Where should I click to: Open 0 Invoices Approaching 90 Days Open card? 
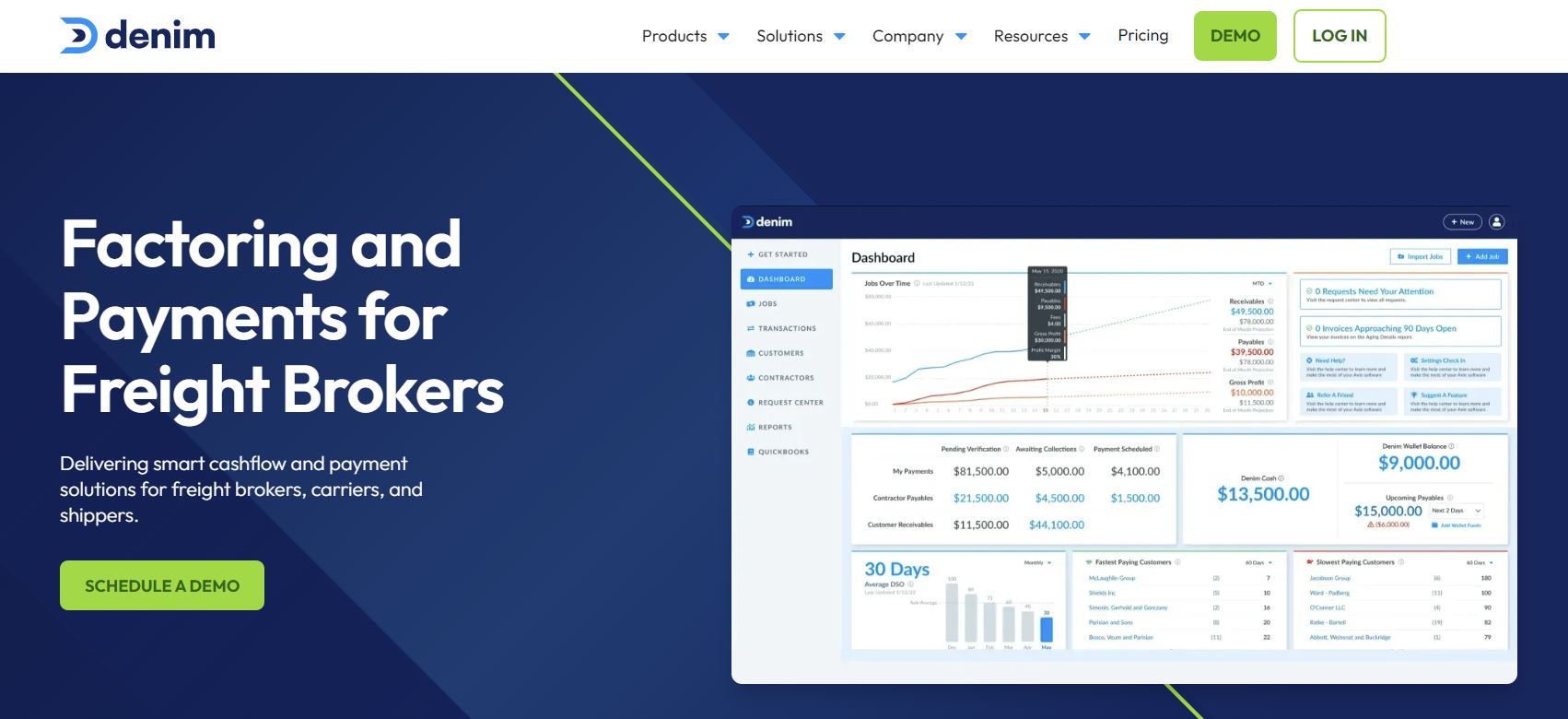click(x=1400, y=332)
